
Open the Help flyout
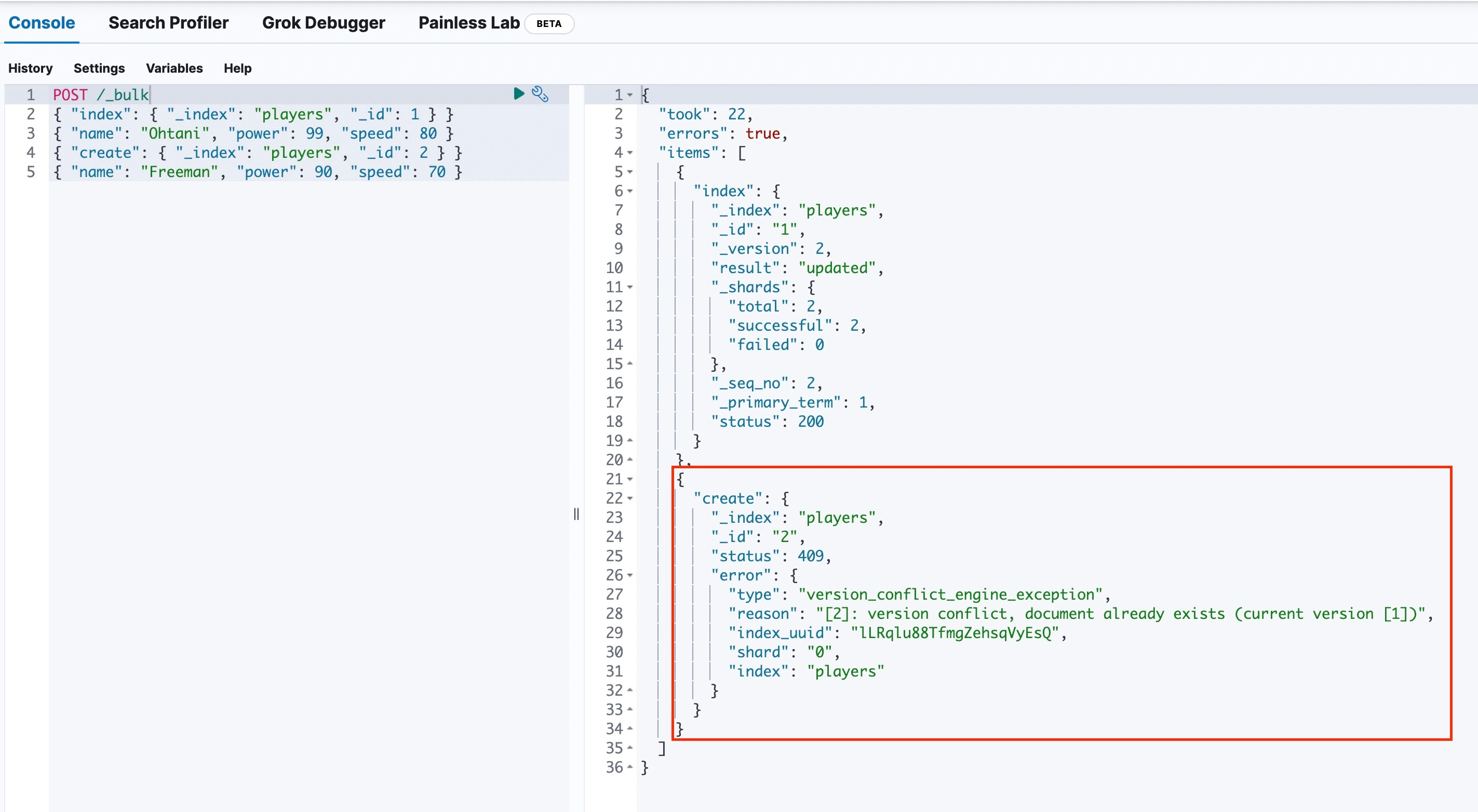[x=237, y=68]
